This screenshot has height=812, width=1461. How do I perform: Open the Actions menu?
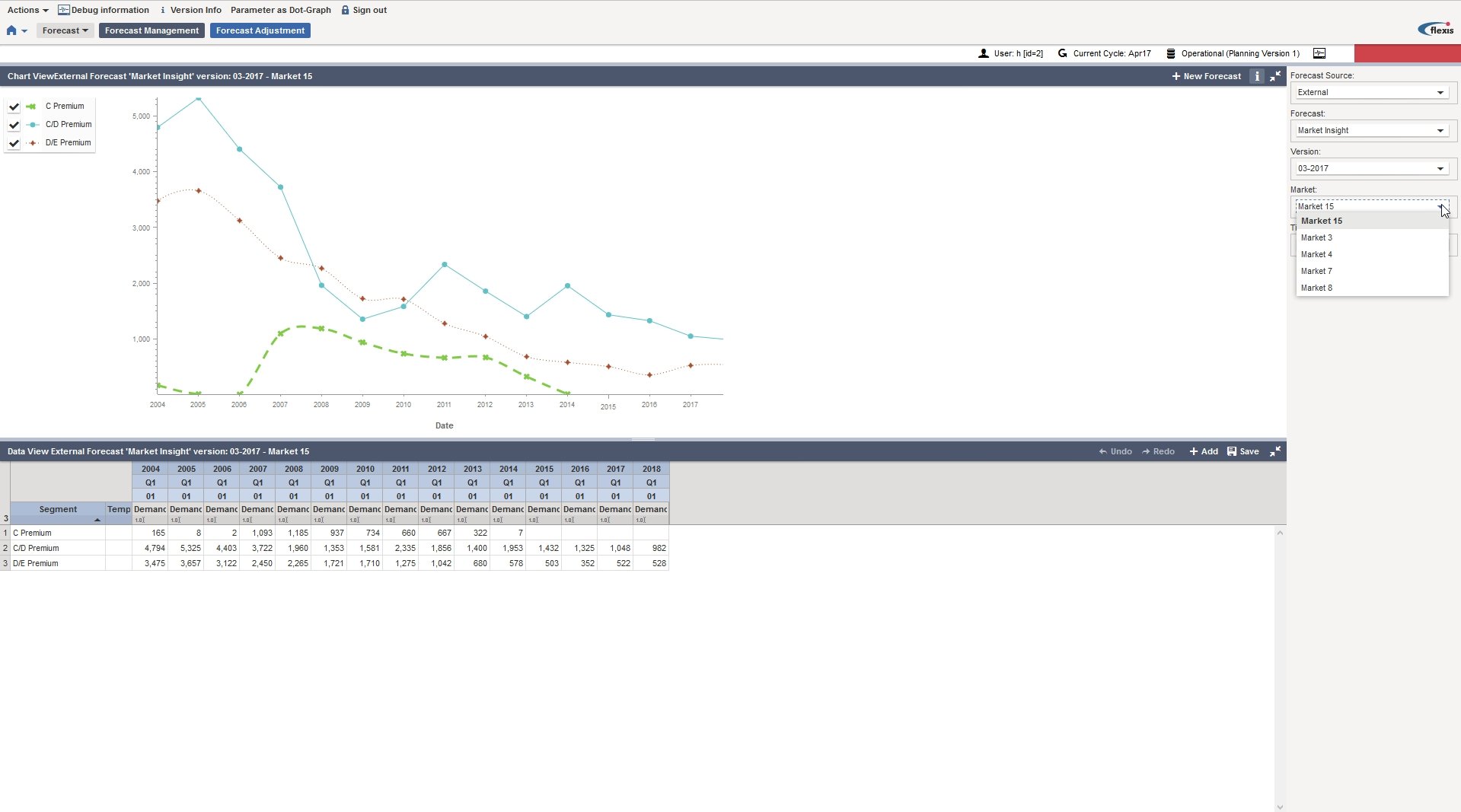27,10
